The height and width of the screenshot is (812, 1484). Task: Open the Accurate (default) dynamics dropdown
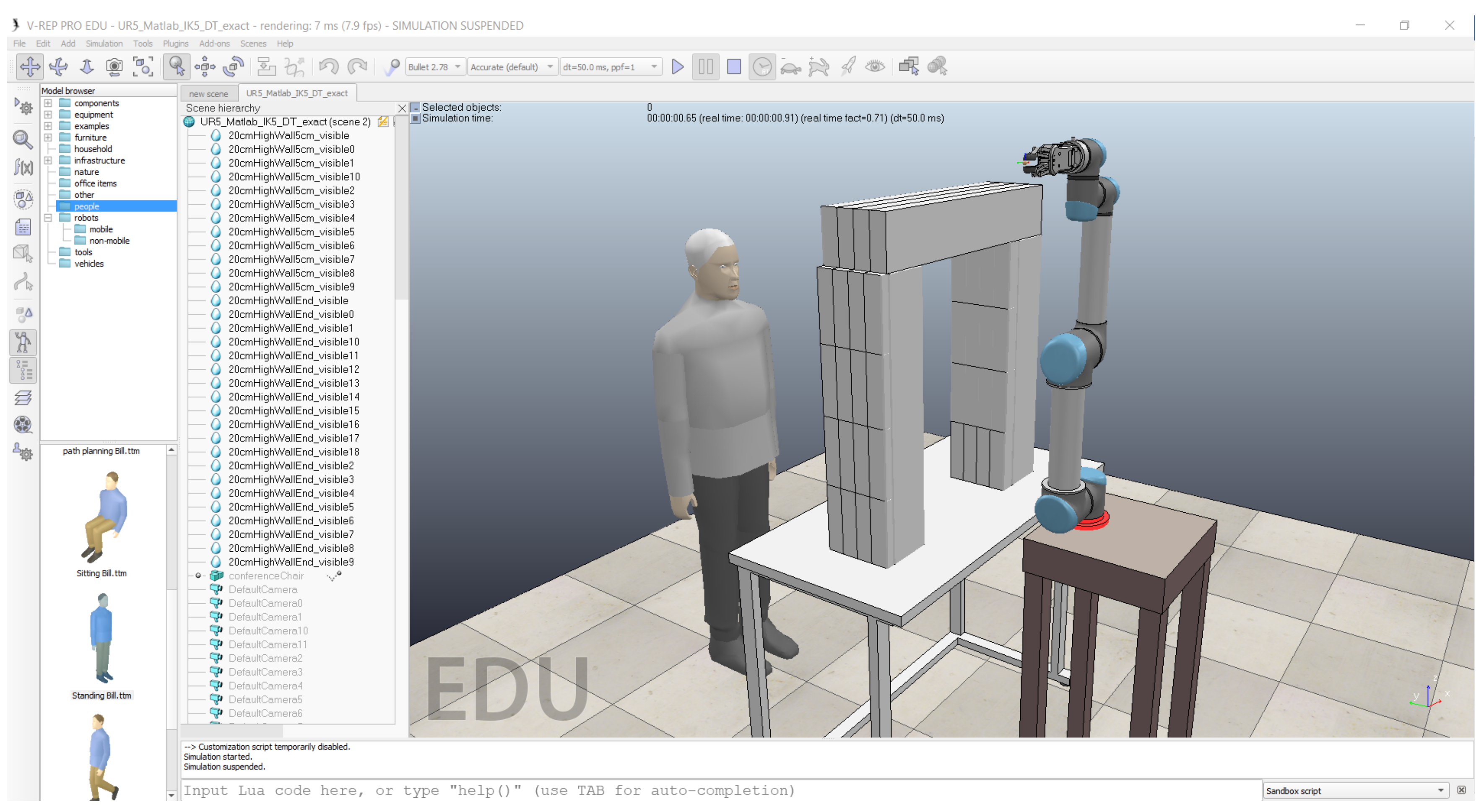(511, 67)
